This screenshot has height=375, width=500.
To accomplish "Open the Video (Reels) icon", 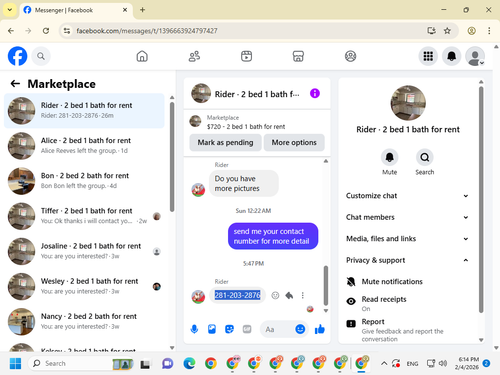I will 246,56.
